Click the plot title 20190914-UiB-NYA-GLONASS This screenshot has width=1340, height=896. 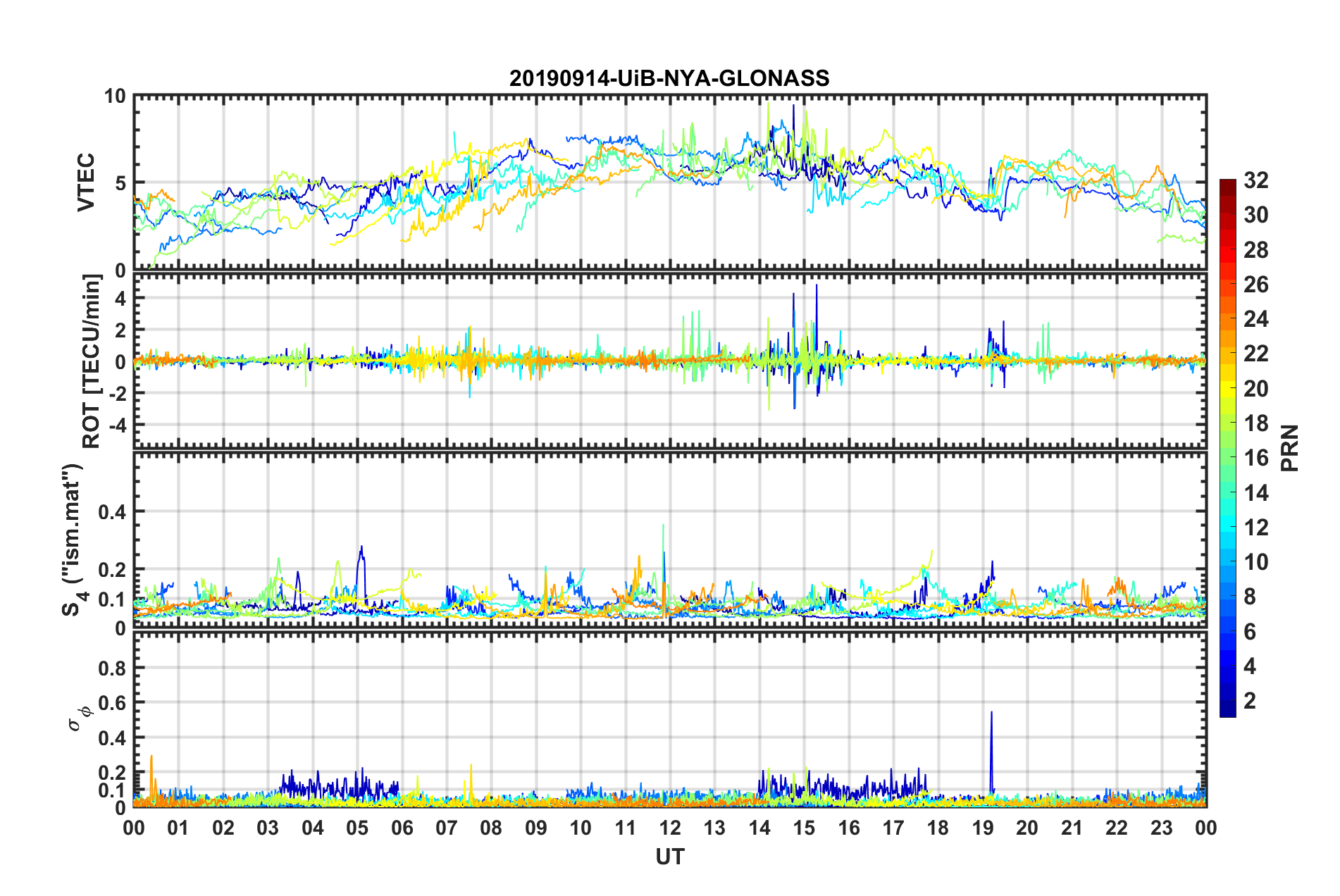point(669,78)
